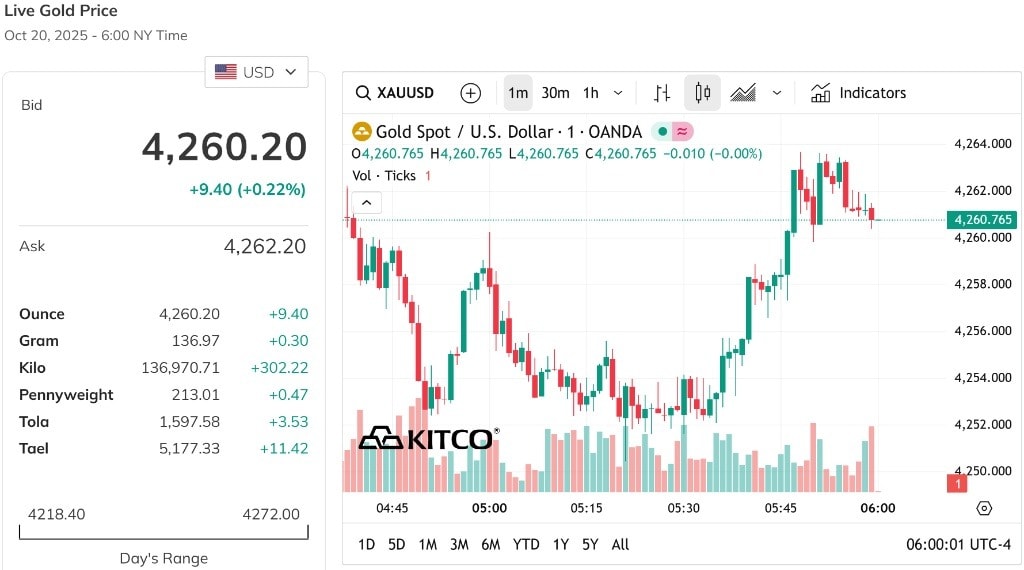Toggle the green market status indicator
The image size is (1024, 570).
tap(662, 132)
